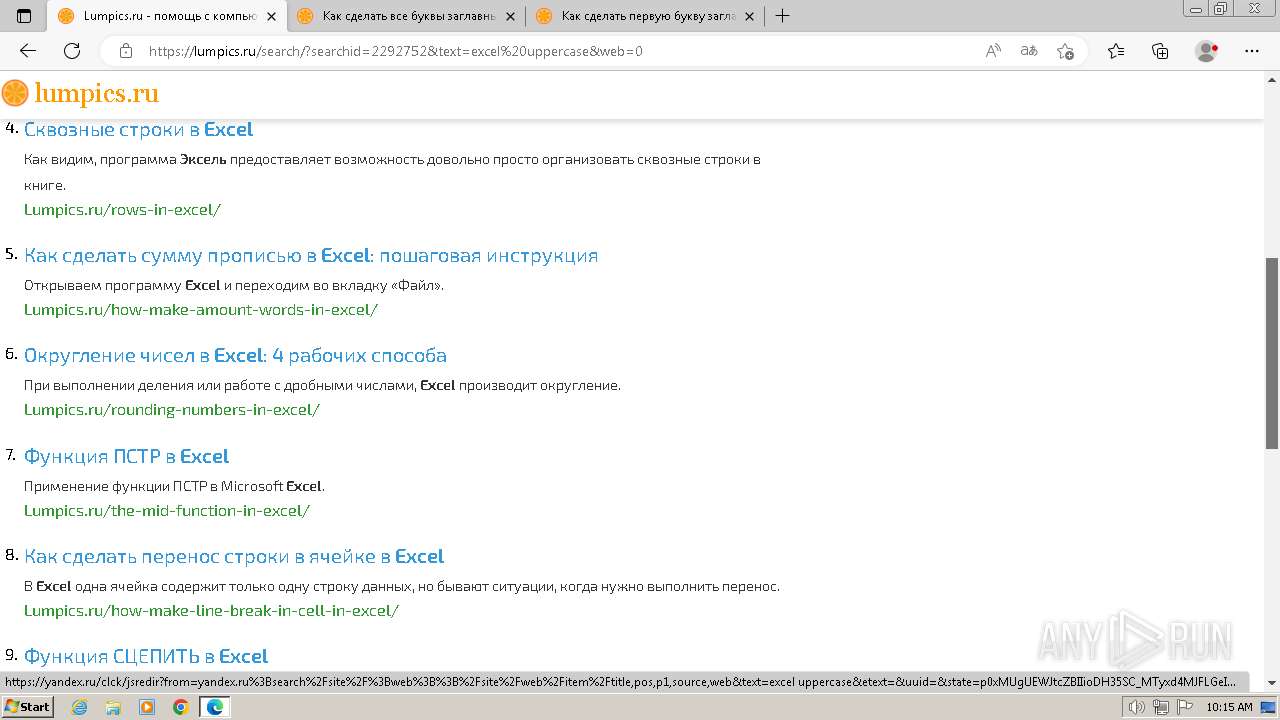The width and height of the screenshot is (1280, 720).
Task: Add this page to favorites star icon
Action: pos(1065,51)
